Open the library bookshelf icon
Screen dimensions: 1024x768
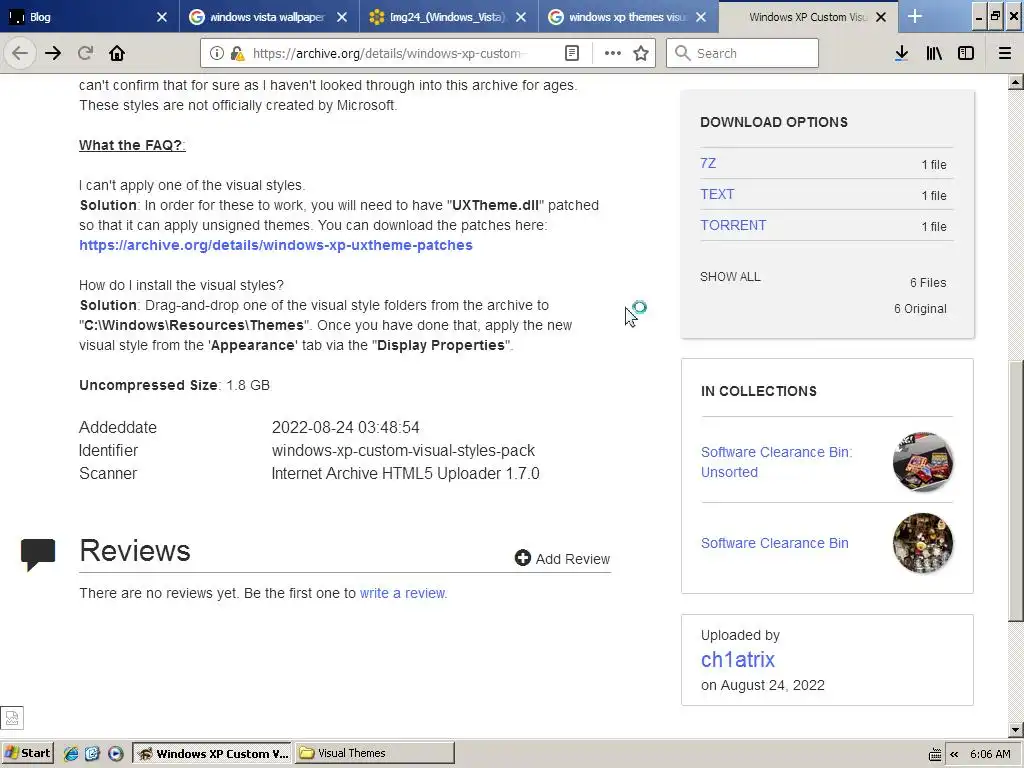tap(934, 53)
